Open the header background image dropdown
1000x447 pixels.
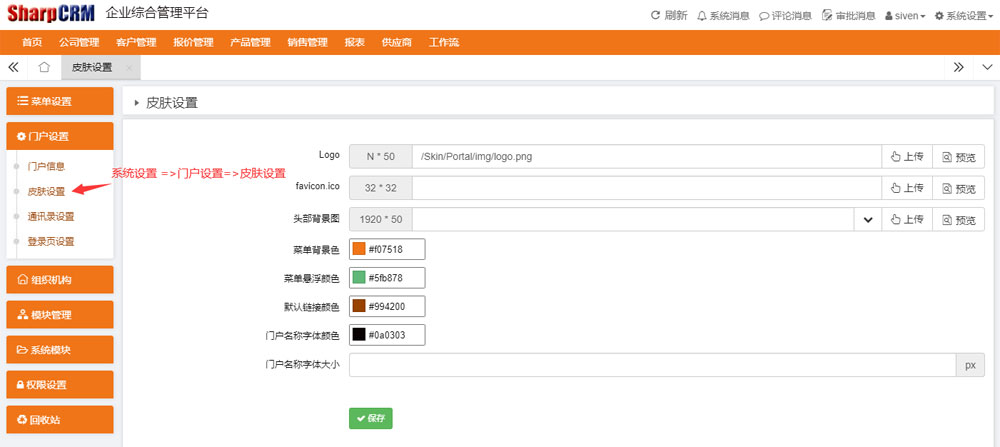click(867, 220)
